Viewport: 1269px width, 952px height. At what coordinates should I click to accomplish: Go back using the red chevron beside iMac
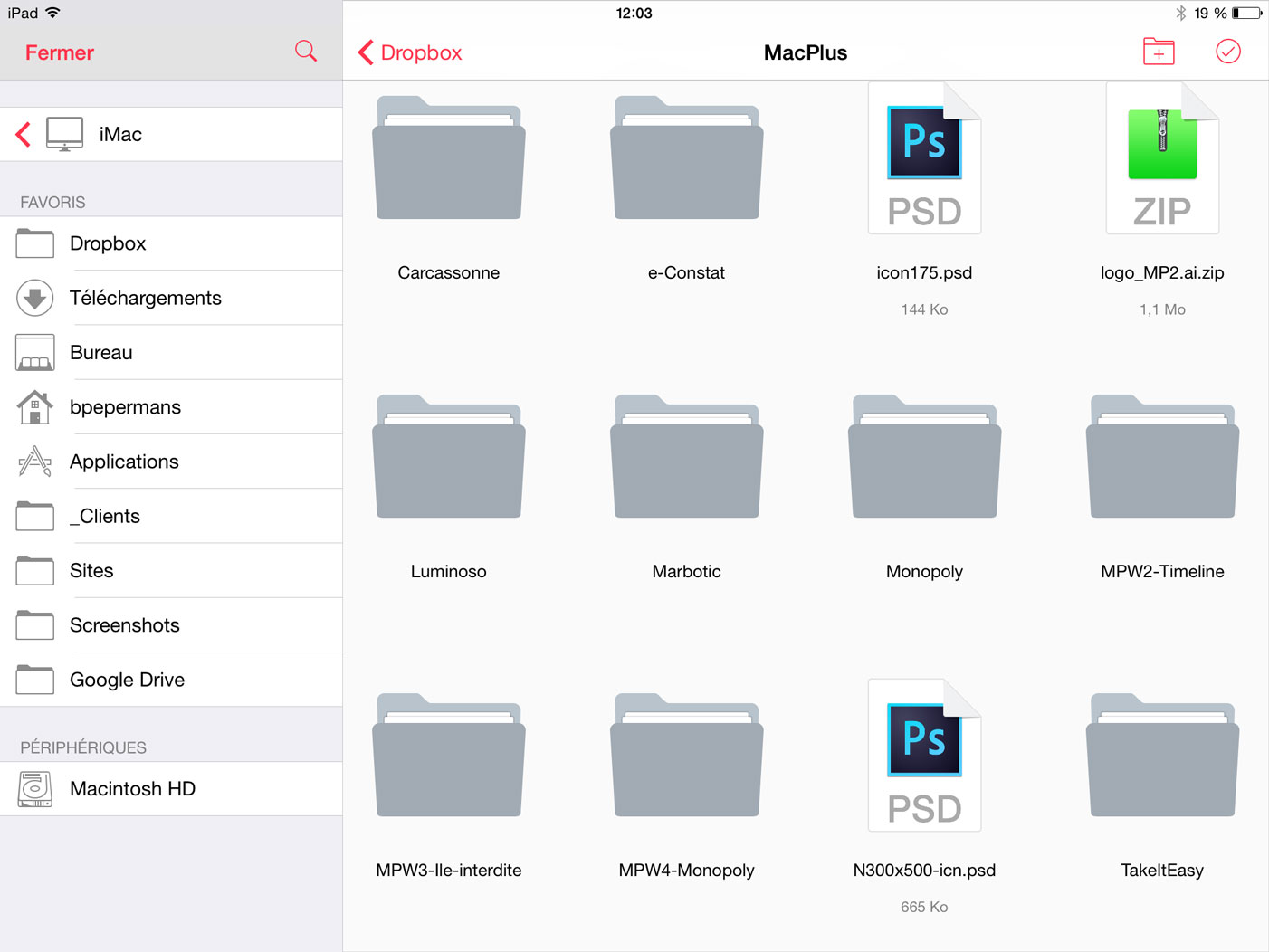pyautogui.click(x=24, y=134)
